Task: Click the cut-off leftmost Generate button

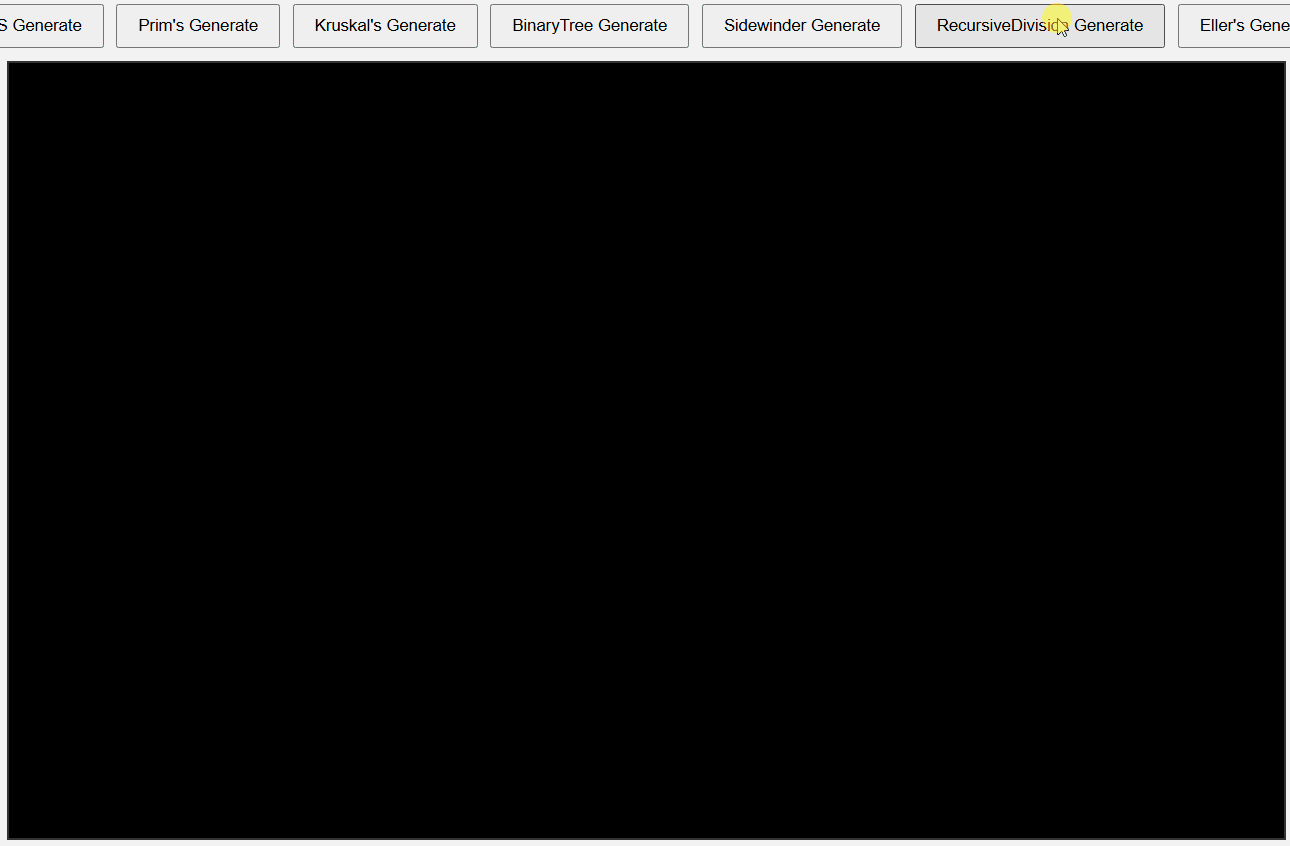Action: 51,26
